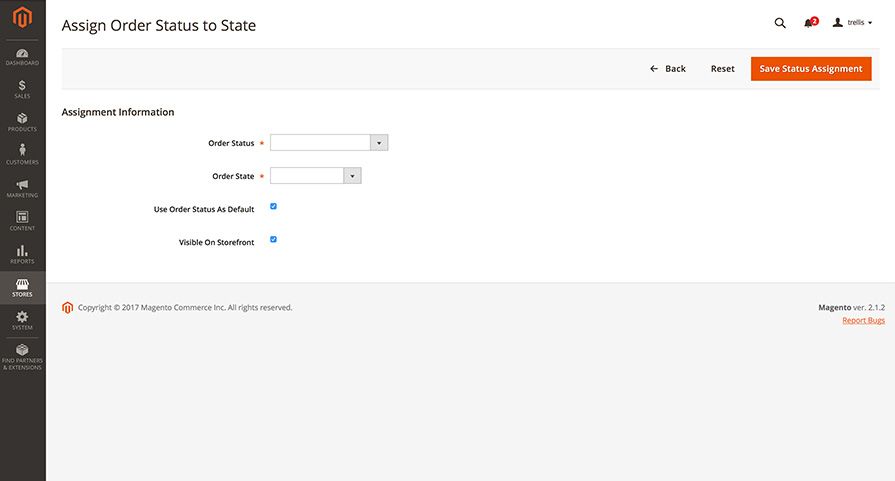Open the Products sidebar menu
Image resolution: width=895 pixels, height=481 pixels.
click(x=22, y=123)
